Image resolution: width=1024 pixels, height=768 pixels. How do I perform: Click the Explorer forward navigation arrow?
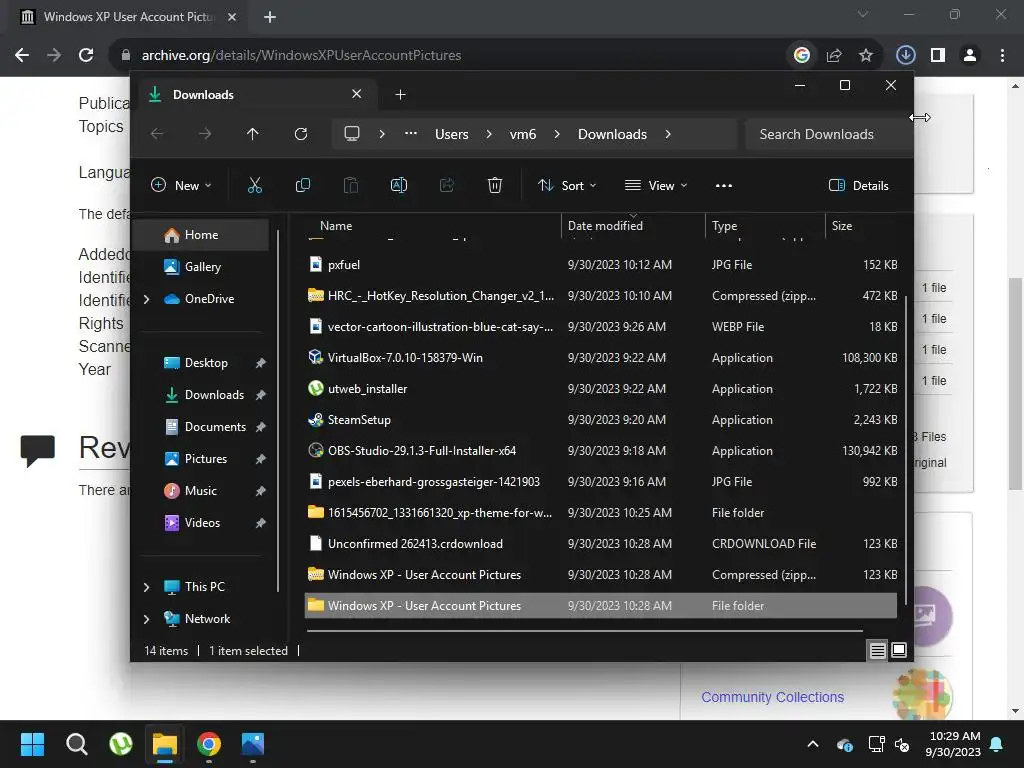205,134
